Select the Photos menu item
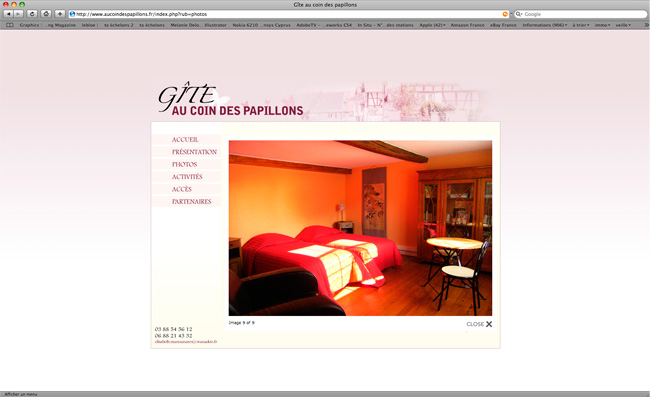 point(184,165)
